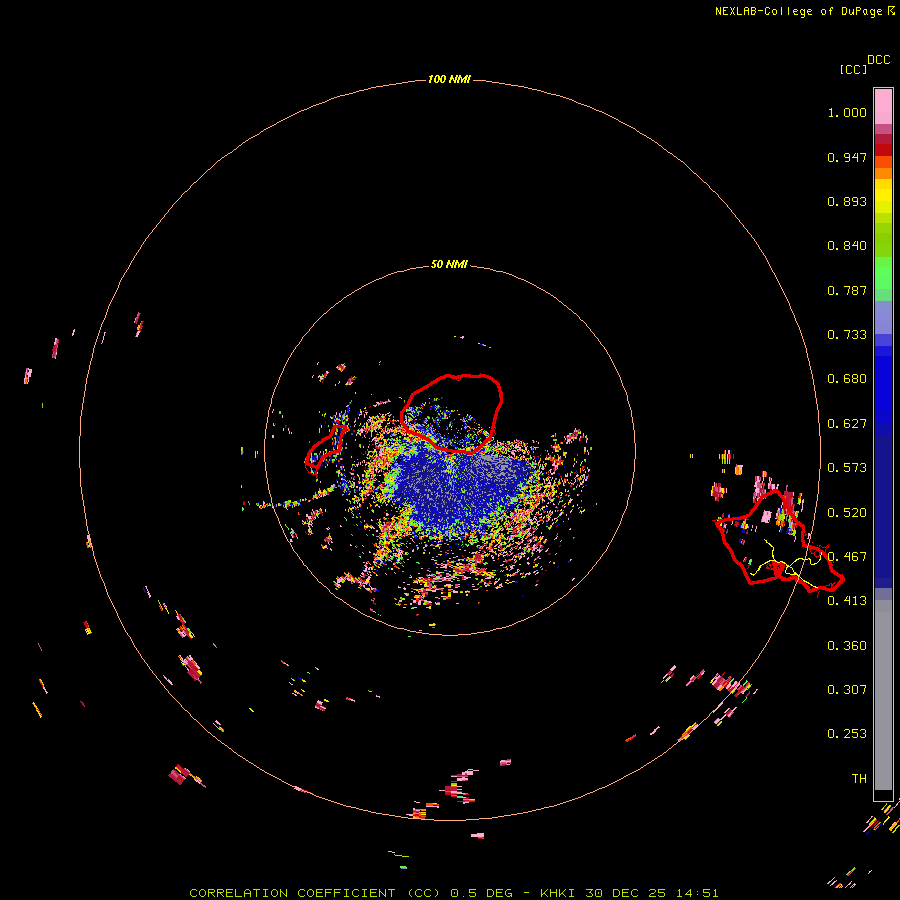This screenshot has width=900, height=900.
Task: Click the 0.947 legend value
Action: click(847, 157)
